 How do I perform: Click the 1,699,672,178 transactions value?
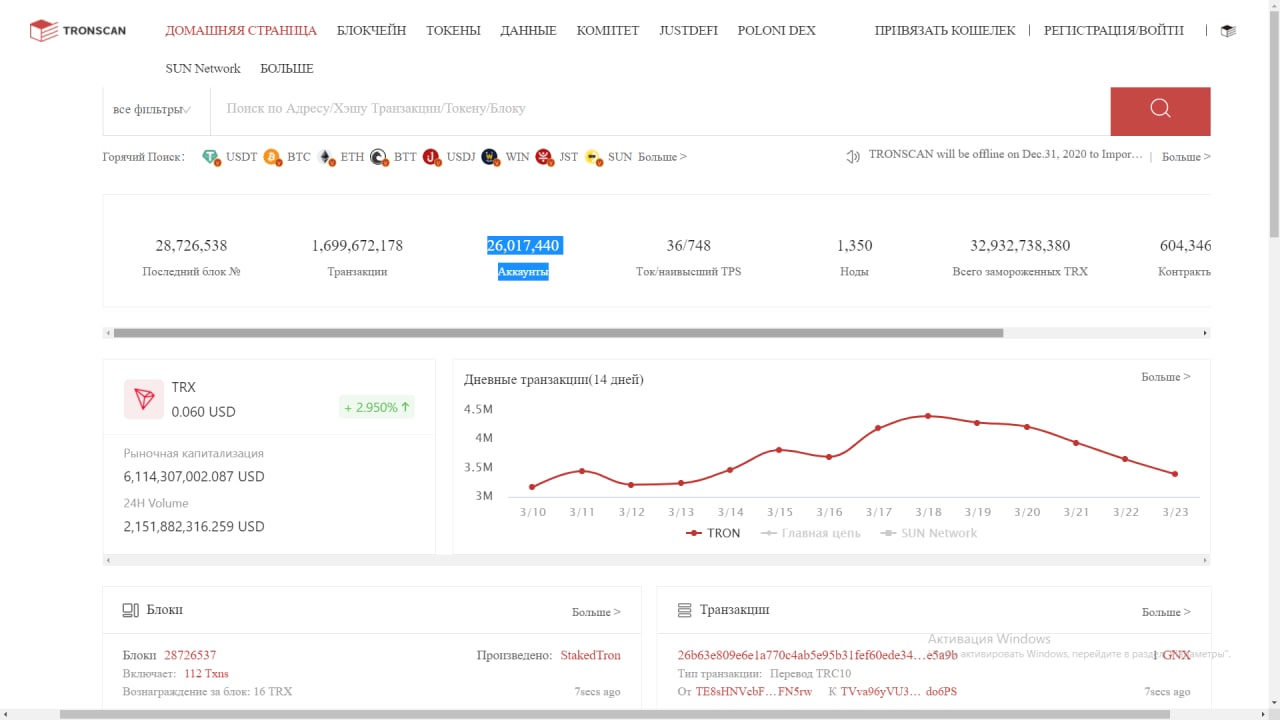tap(357, 246)
